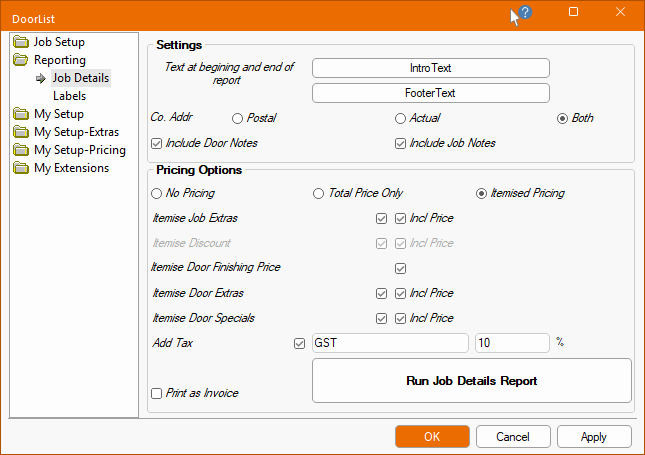Select the Postal address radio button
The height and width of the screenshot is (455, 645).
coord(237,118)
